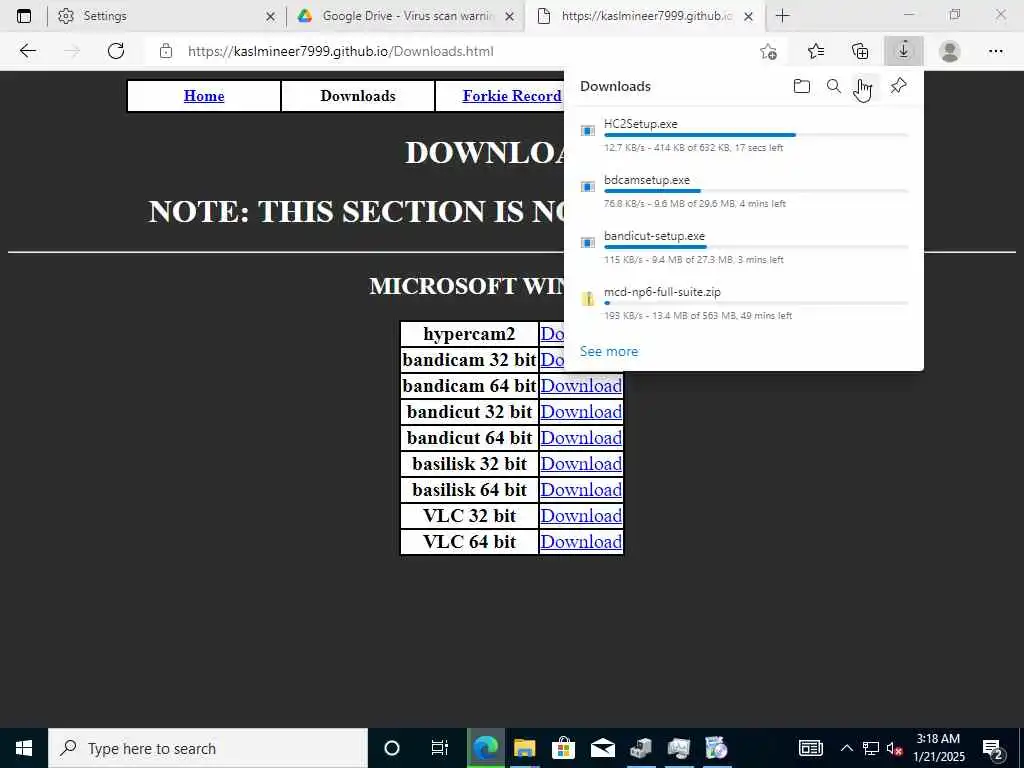Open the tab actions menu icon

tap(24, 16)
